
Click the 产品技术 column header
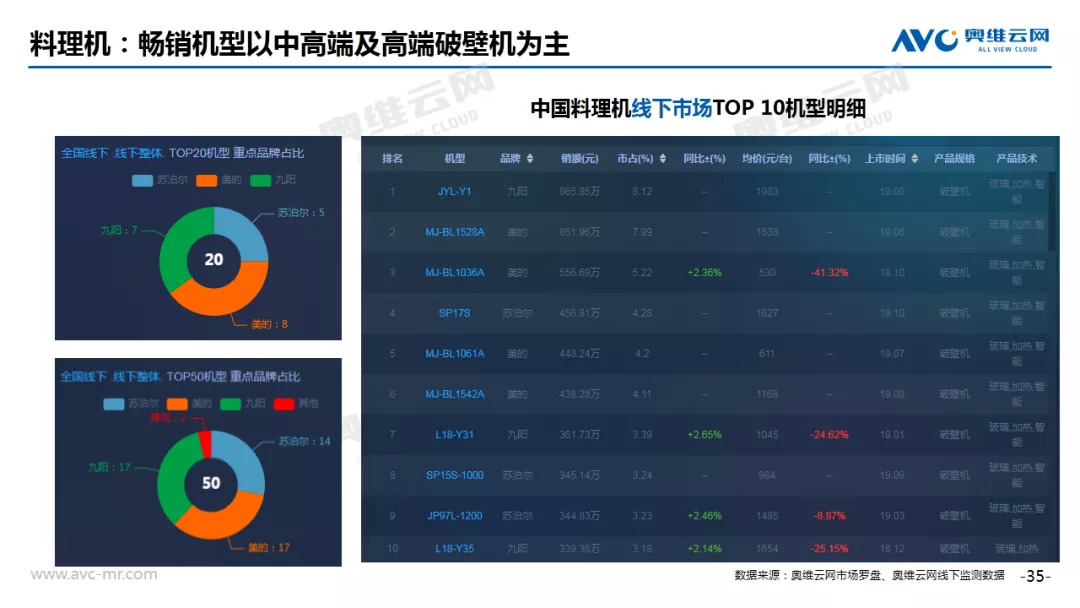point(1017,158)
